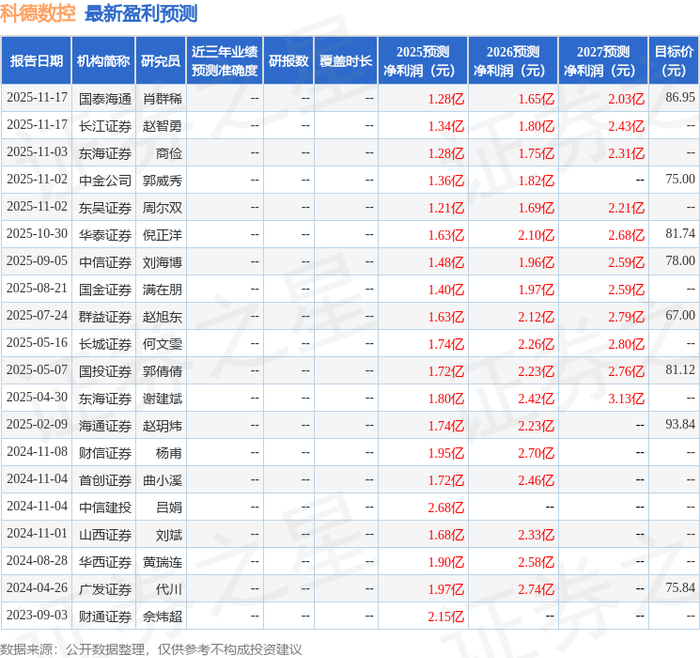Select the date 2025-10-30
The height and width of the screenshot is (658, 700).
(x=37, y=233)
